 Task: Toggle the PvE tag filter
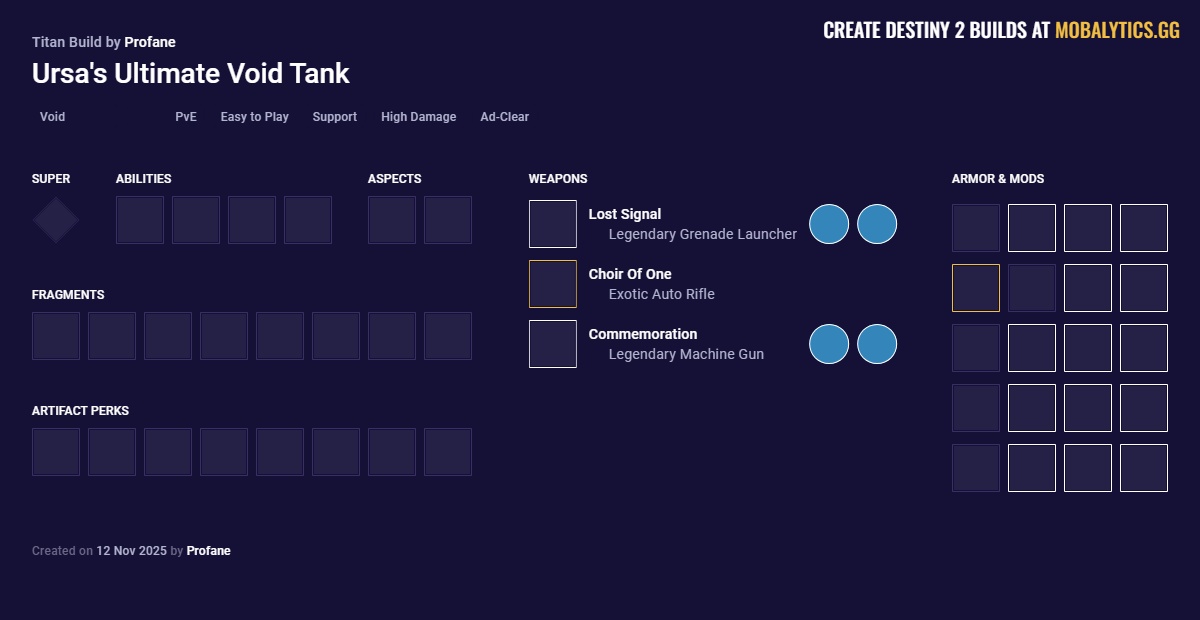[186, 117]
